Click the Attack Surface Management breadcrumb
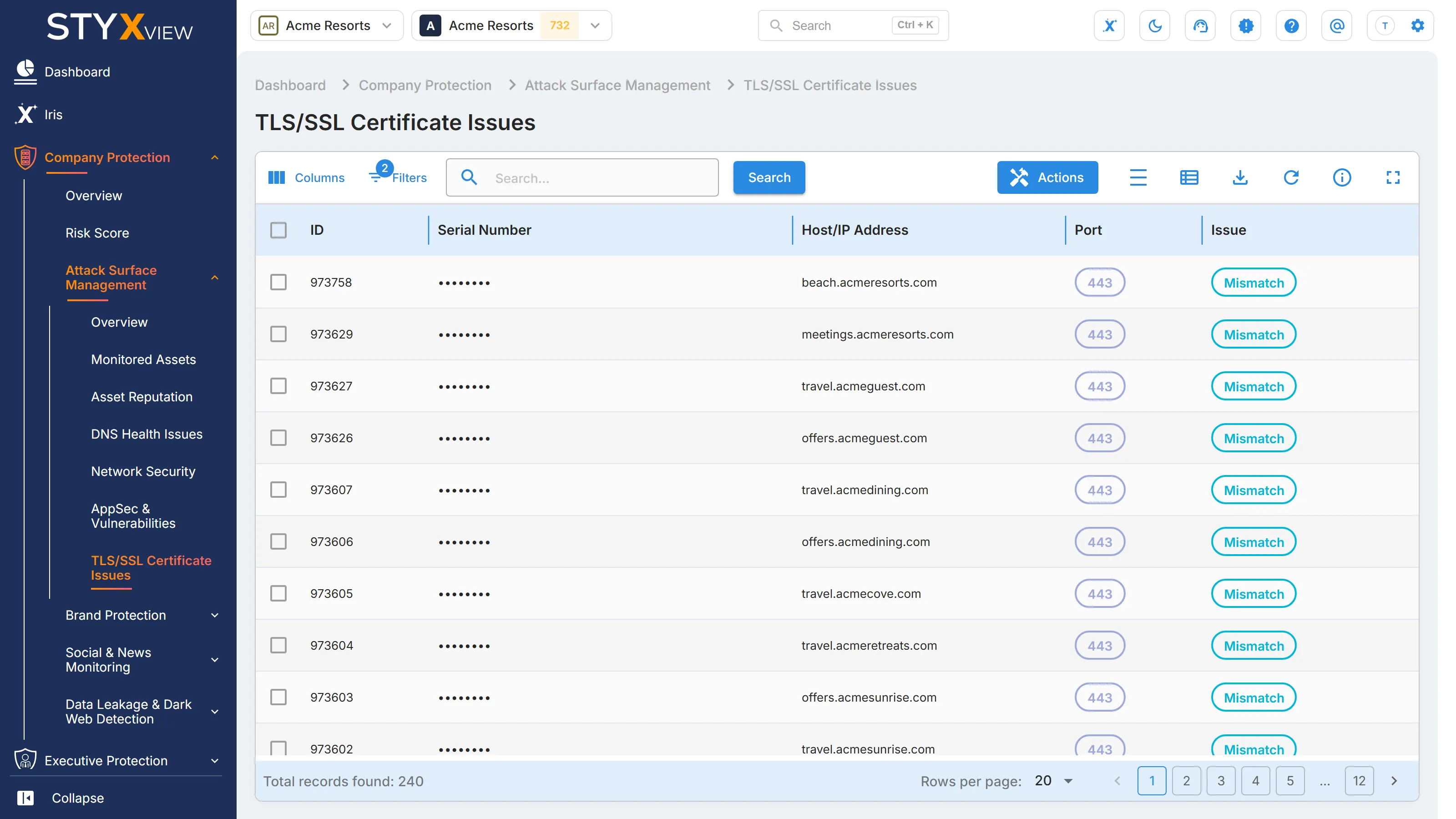The height and width of the screenshot is (819, 1456). pyautogui.click(x=617, y=85)
